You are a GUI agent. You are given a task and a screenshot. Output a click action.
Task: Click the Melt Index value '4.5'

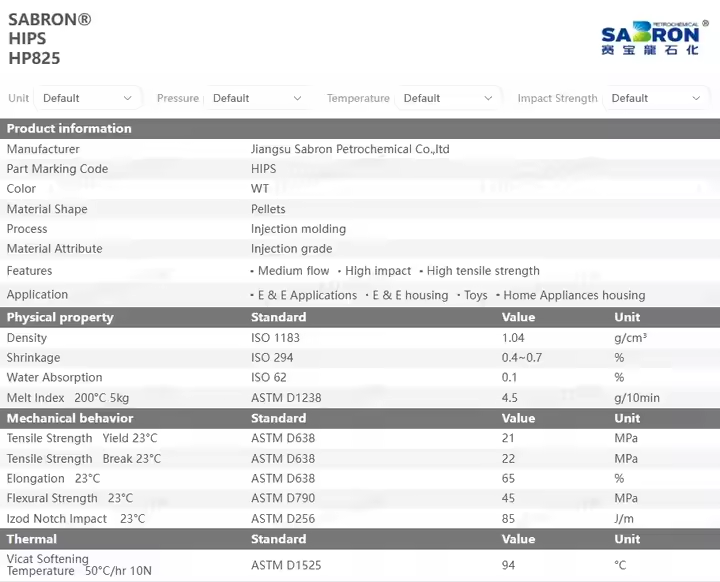point(510,398)
